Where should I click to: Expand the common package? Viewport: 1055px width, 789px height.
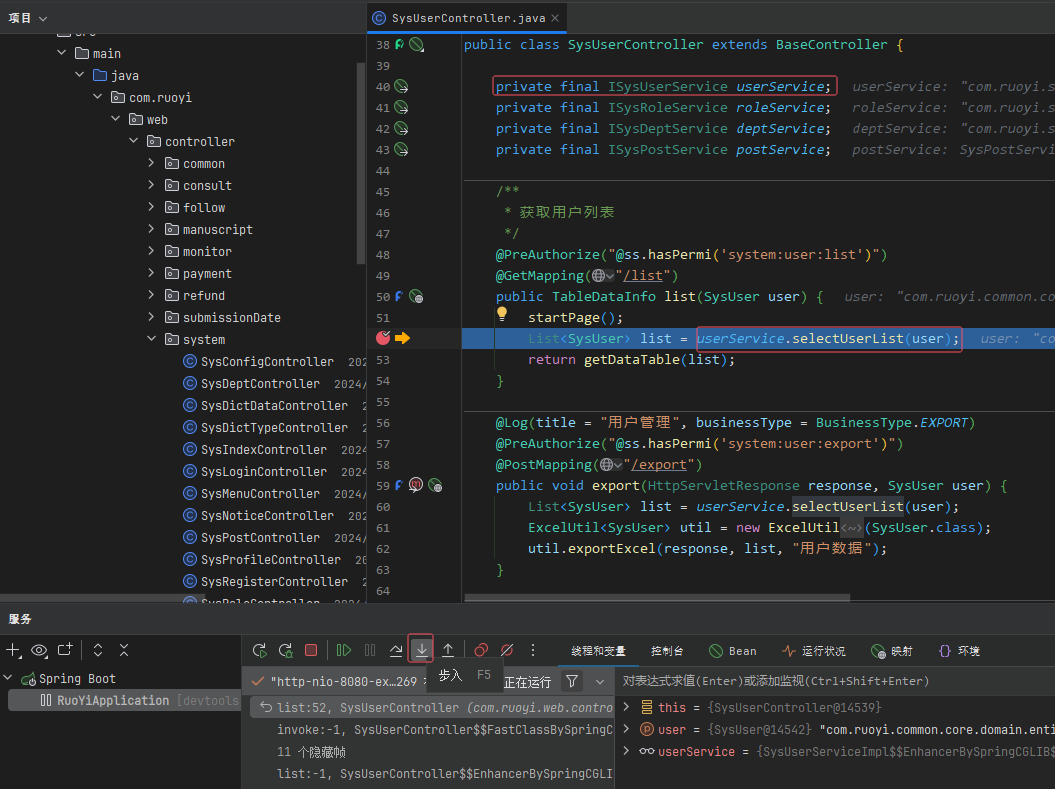tap(151, 163)
